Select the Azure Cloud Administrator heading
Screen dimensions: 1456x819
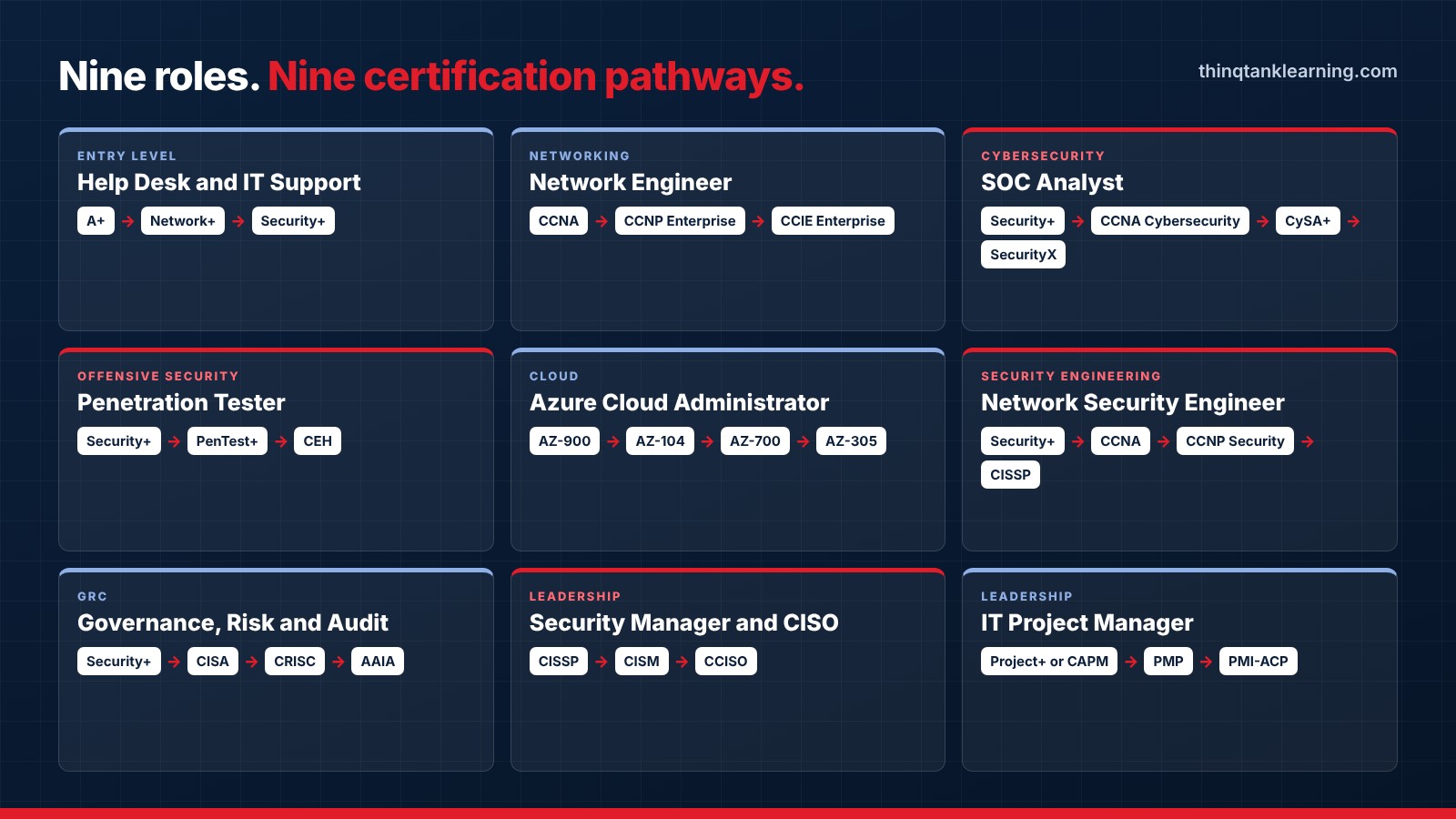pos(679,403)
